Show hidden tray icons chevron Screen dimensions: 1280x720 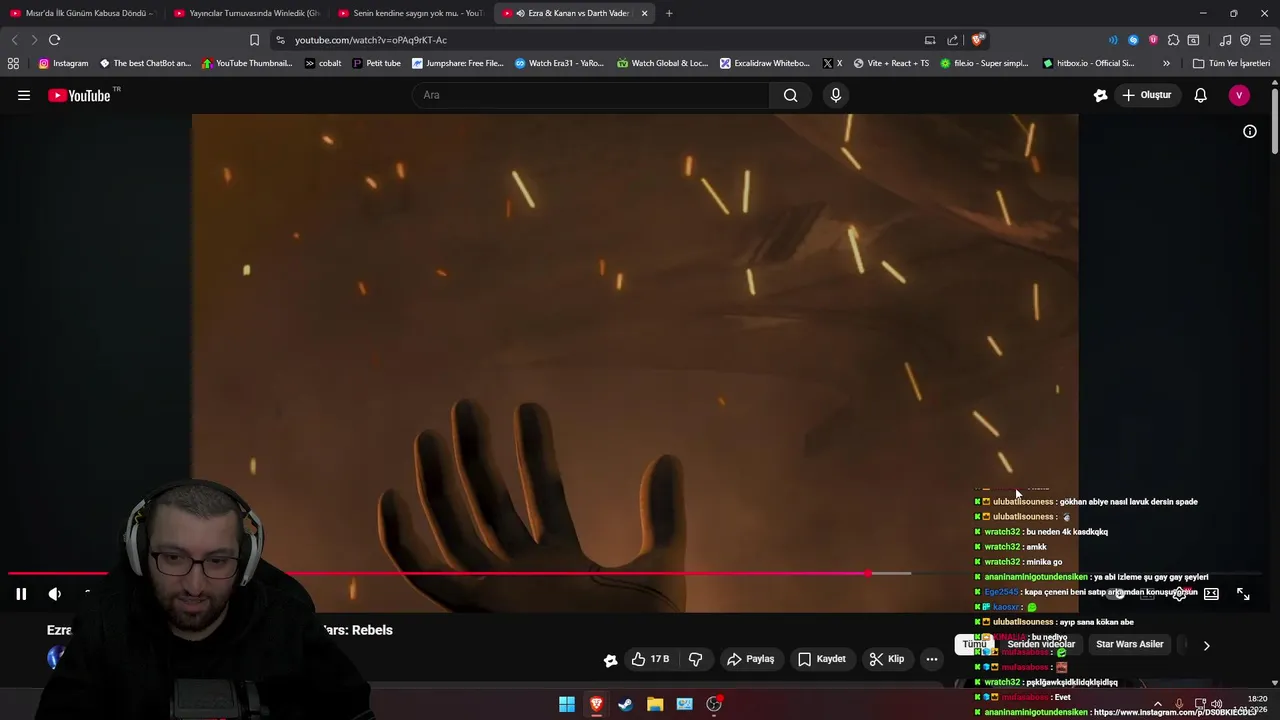pyautogui.click(x=1158, y=704)
